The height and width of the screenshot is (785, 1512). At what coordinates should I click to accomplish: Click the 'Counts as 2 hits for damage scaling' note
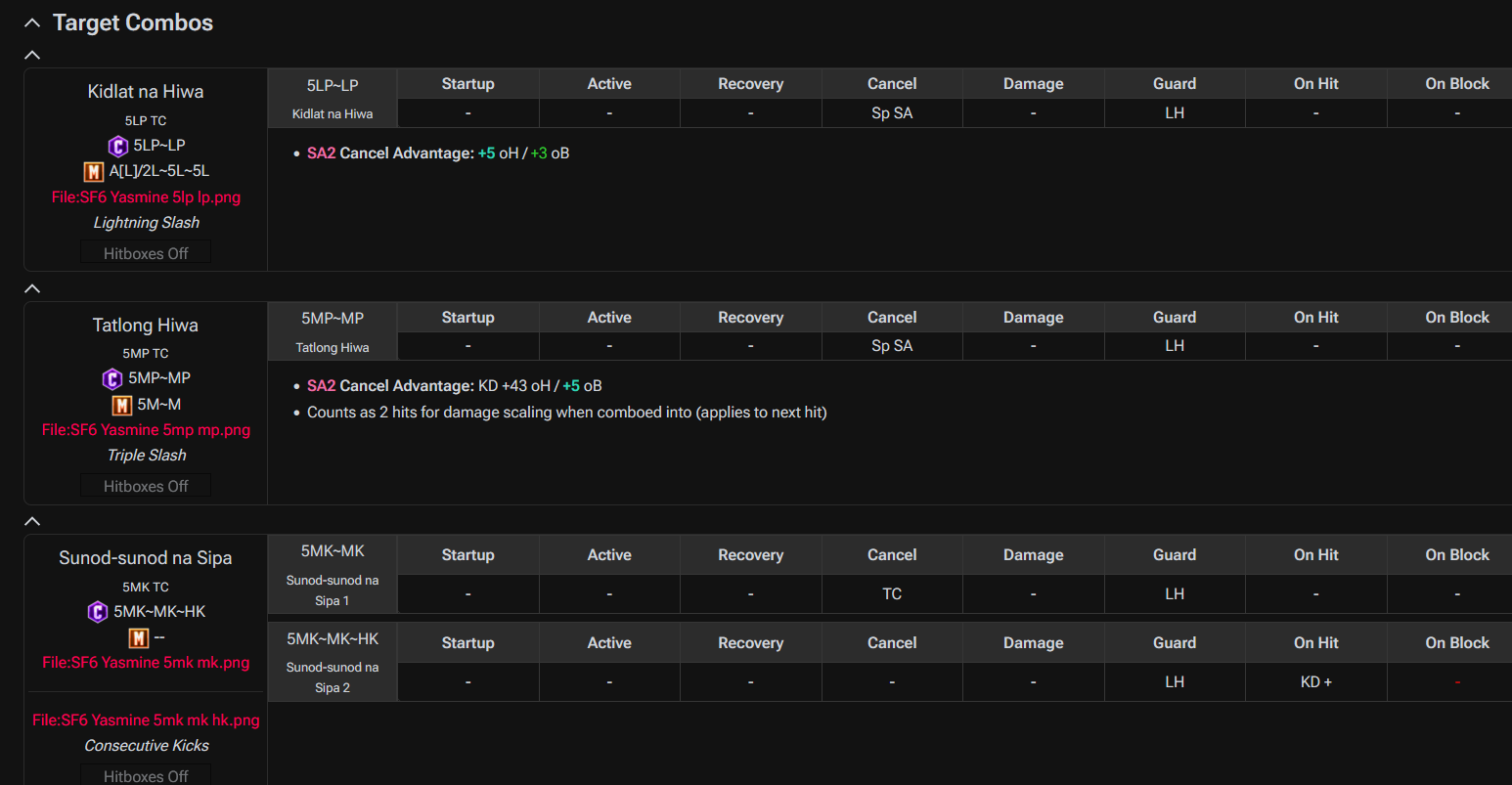[x=567, y=413]
